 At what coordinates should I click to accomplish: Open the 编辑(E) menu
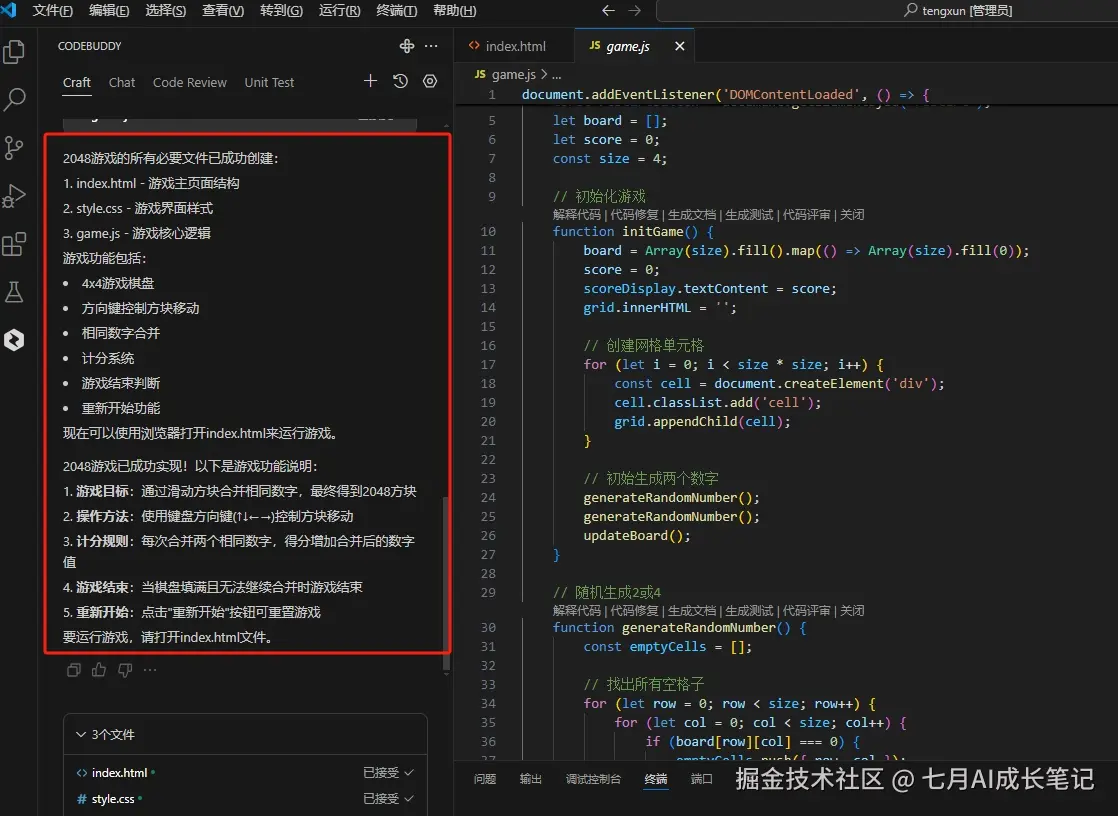[x=109, y=10]
